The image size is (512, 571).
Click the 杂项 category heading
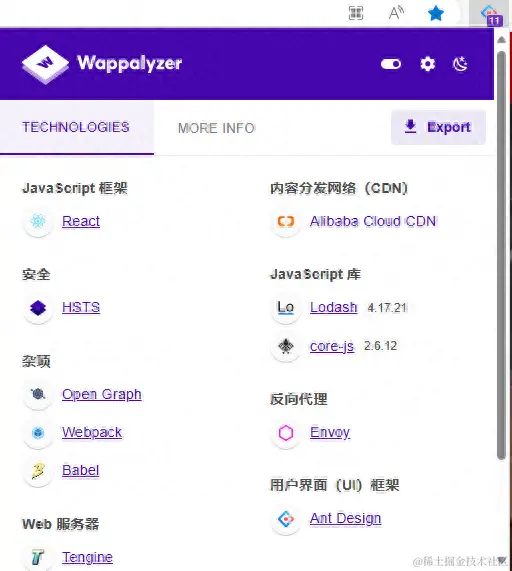point(36,361)
